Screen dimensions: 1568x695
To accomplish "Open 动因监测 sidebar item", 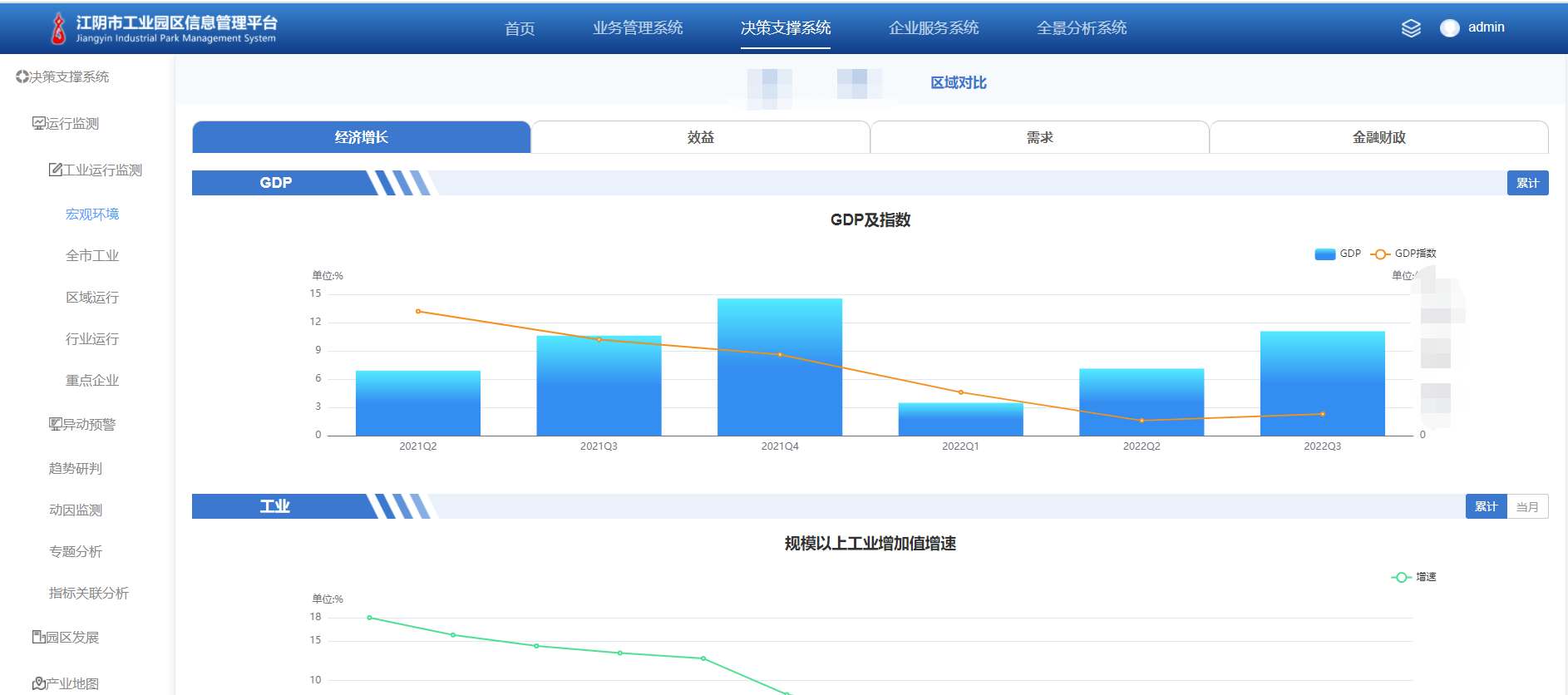I will click(76, 510).
